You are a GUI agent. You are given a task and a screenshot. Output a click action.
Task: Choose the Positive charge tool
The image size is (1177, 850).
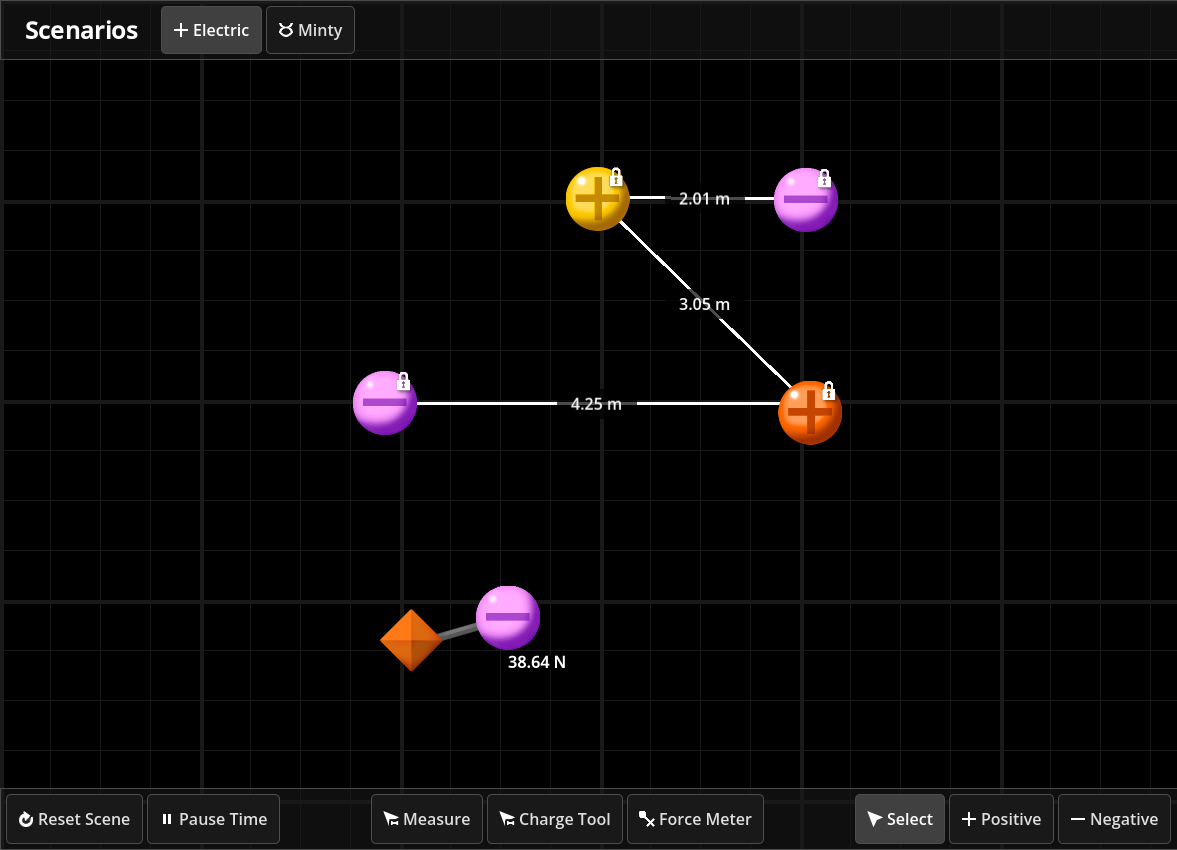coord(1001,819)
